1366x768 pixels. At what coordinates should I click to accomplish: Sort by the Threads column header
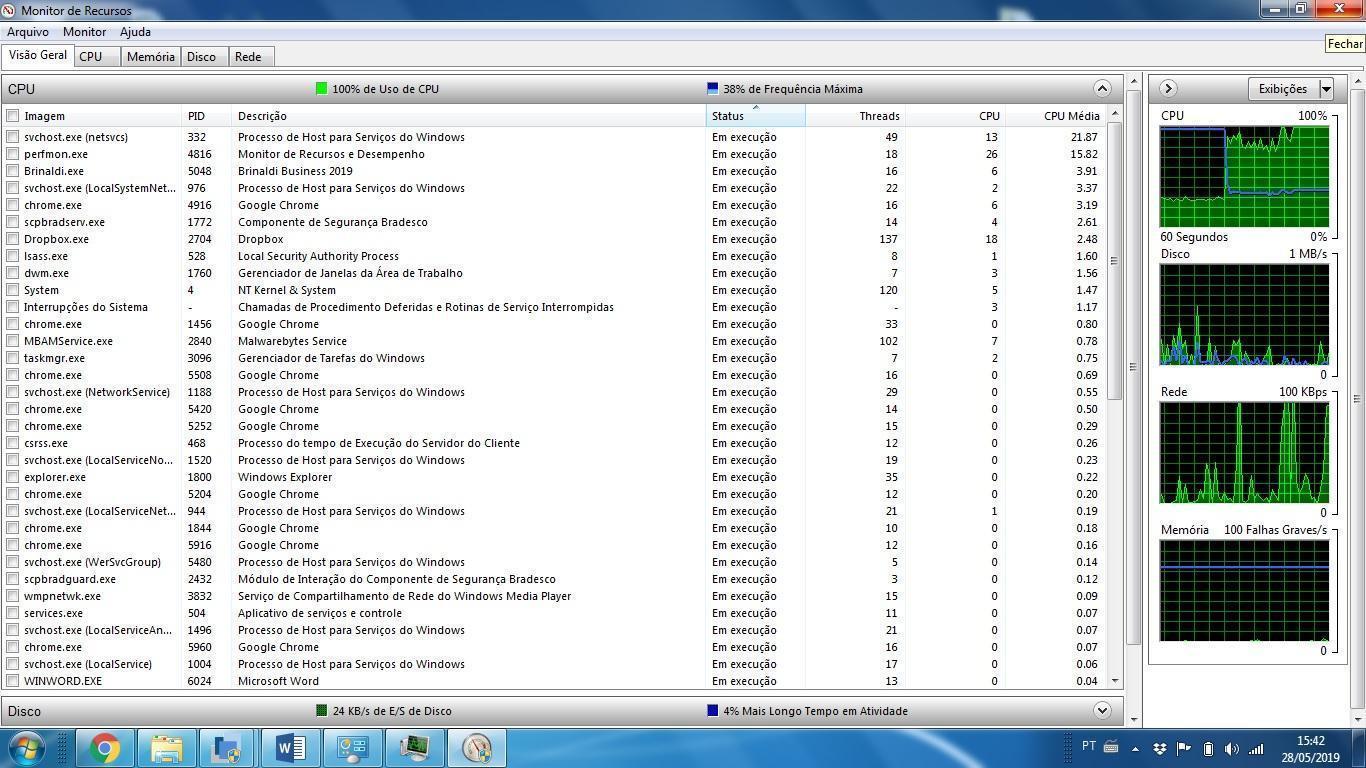coord(855,116)
